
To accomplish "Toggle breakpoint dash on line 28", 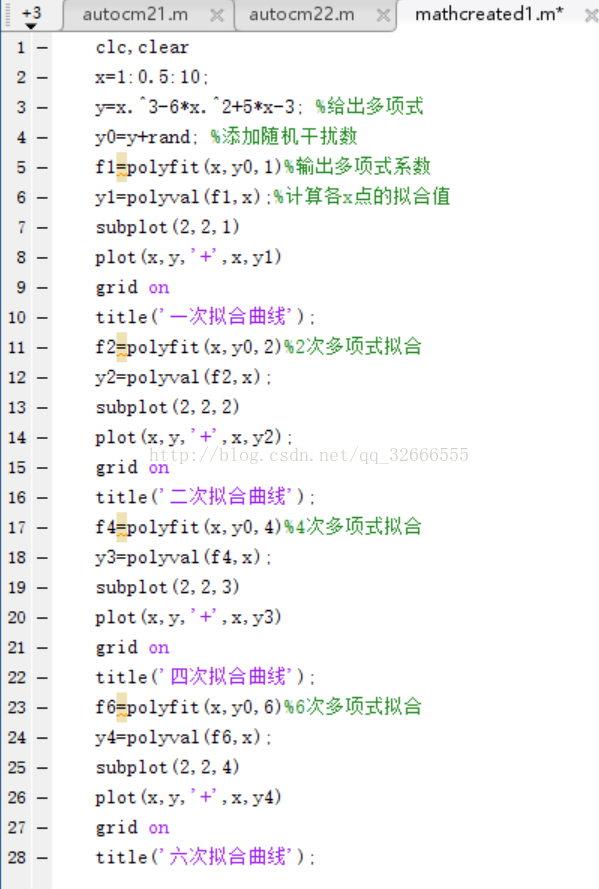I will pos(42,858).
